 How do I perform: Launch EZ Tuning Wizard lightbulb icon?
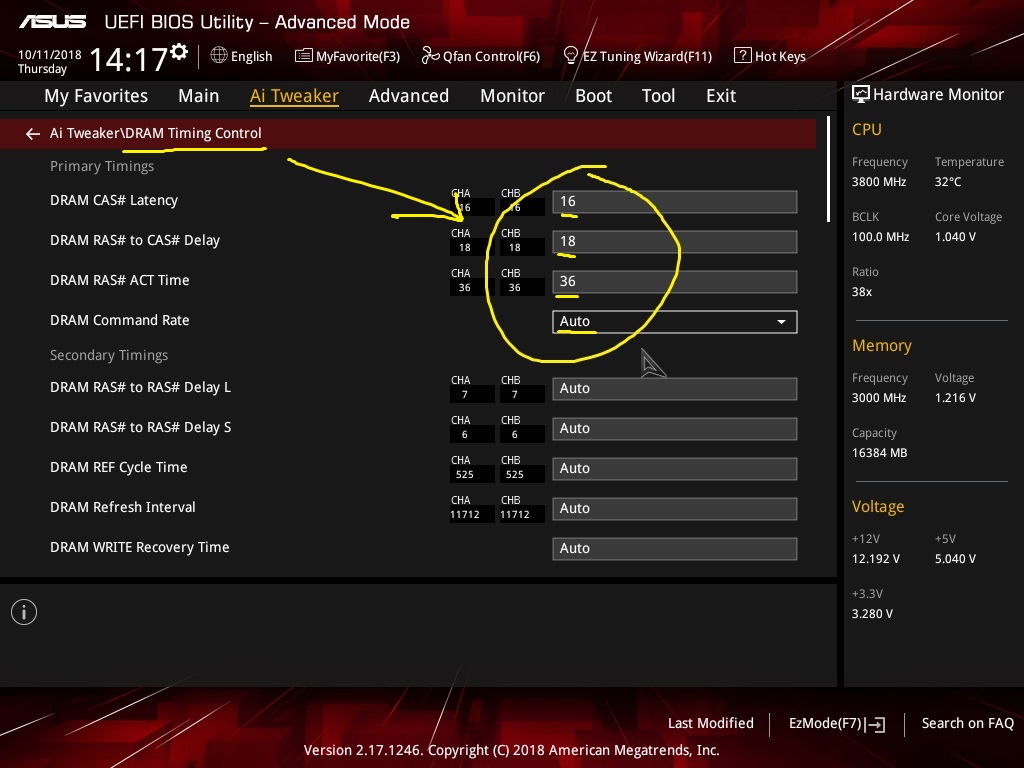click(570, 56)
